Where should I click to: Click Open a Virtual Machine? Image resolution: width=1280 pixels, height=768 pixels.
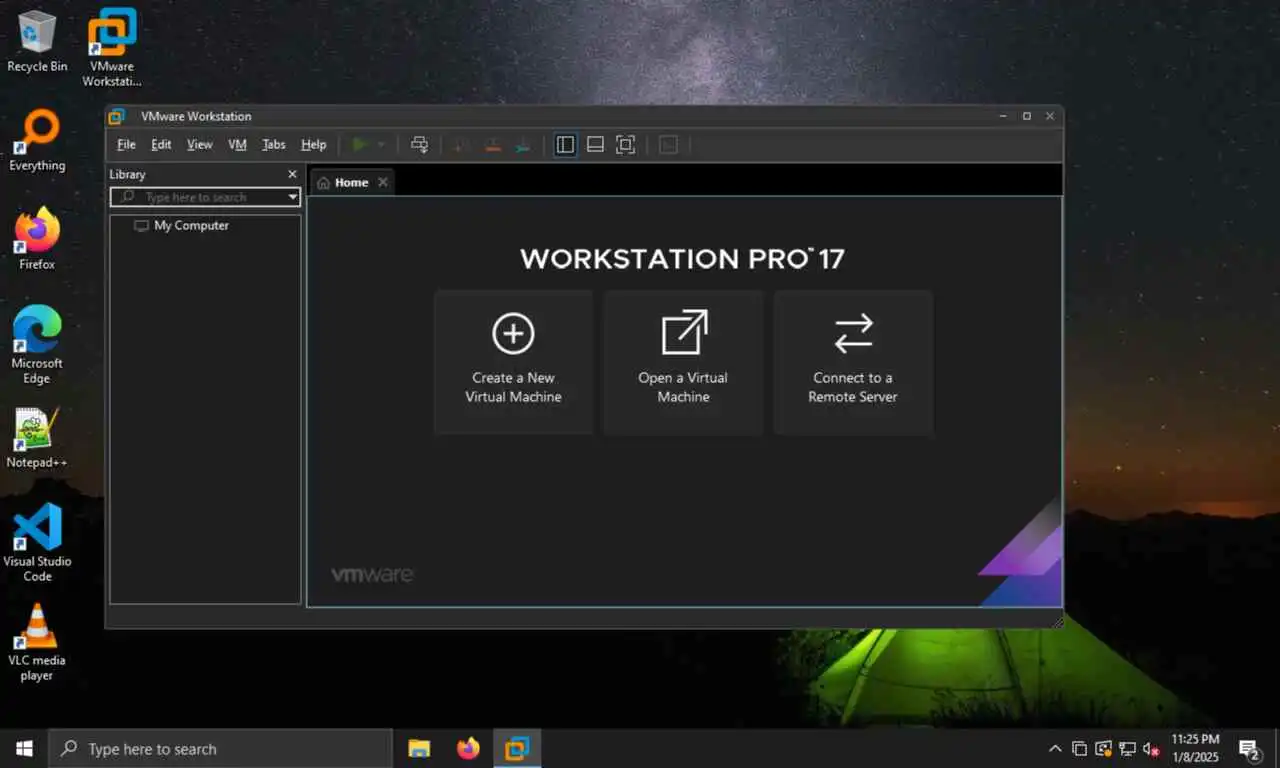(x=684, y=362)
